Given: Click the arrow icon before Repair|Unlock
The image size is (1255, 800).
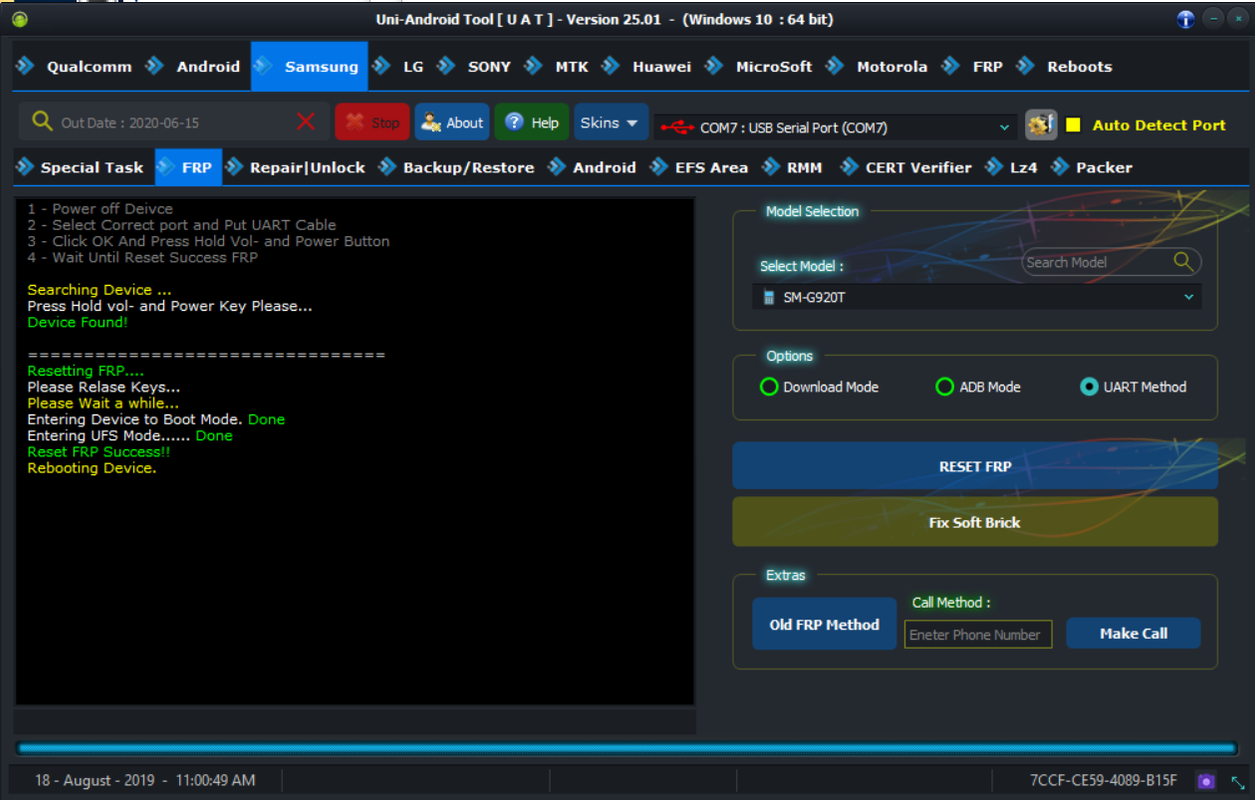Looking at the screenshot, I should pyautogui.click(x=235, y=167).
